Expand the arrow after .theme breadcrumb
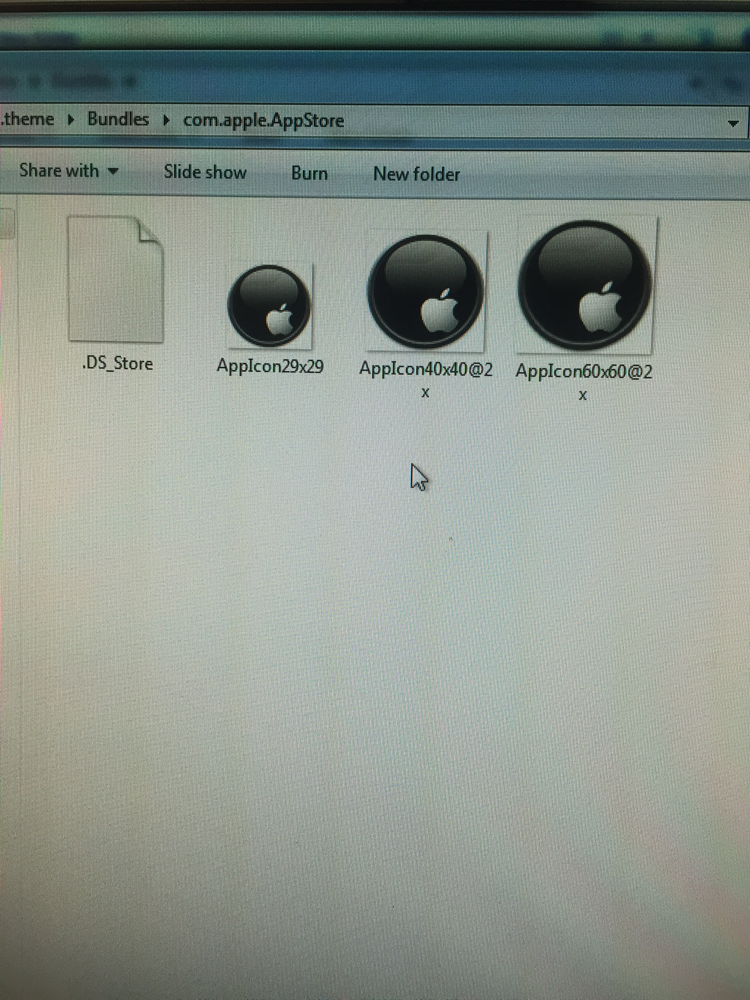This screenshot has height=1000, width=750. (x=71, y=119)
